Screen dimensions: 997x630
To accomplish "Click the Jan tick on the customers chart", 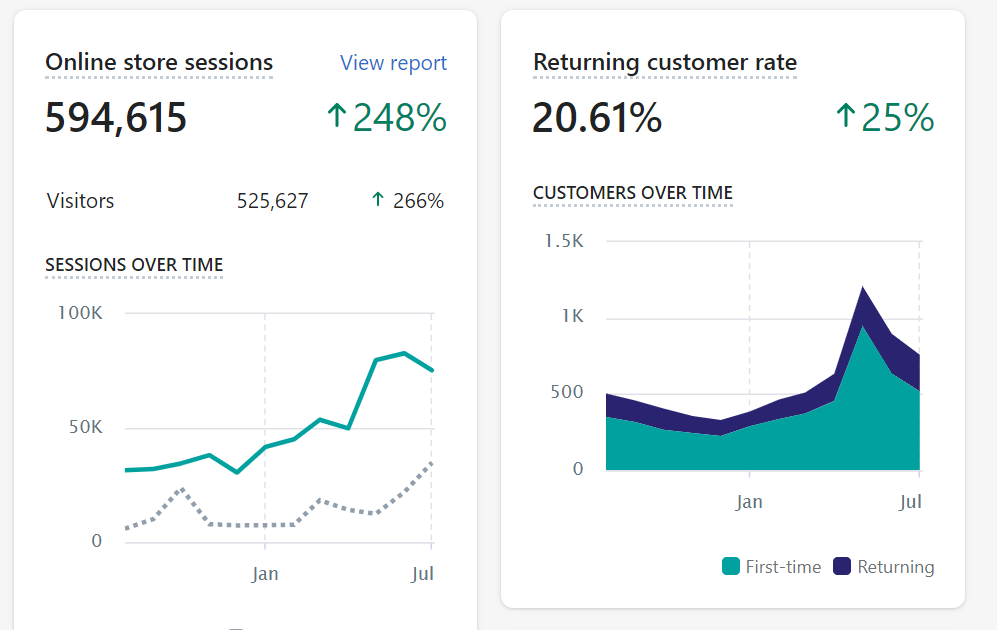I will [749, 502].
